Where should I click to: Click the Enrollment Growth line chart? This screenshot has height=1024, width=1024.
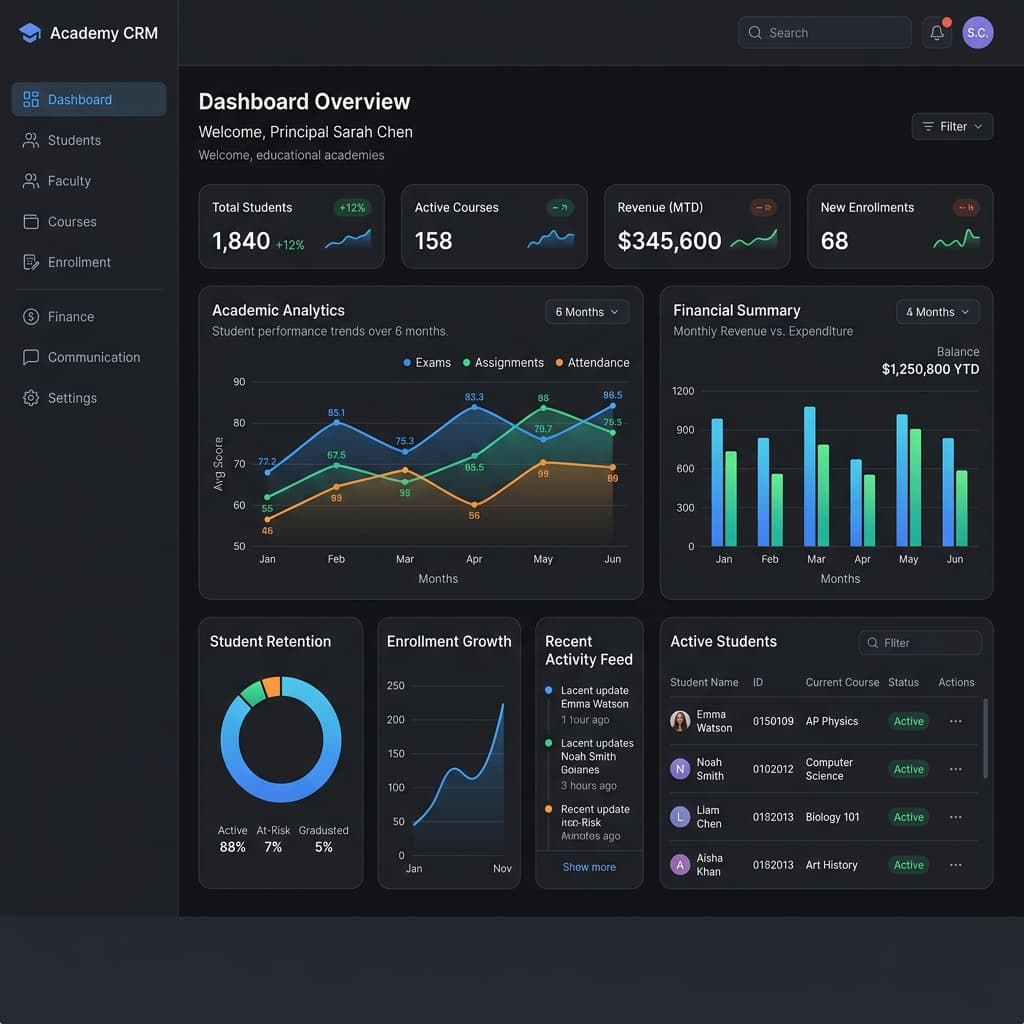pyautogui.click(x=458, y=777)
